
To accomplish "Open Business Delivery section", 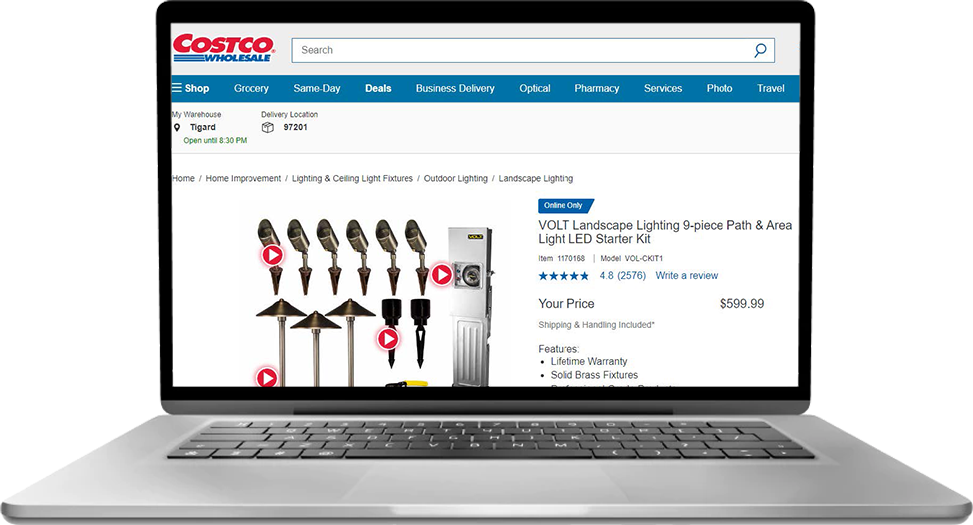I will [x=455, y=88].
